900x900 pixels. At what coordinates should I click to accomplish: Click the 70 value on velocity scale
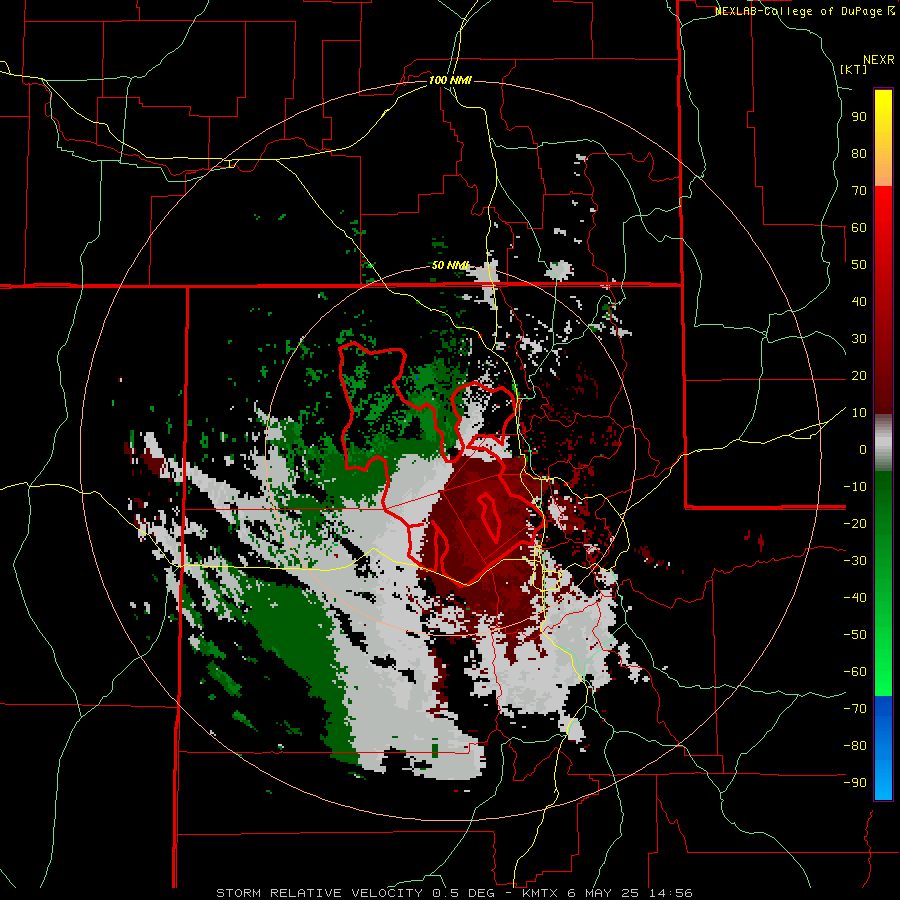click(859, 191)
